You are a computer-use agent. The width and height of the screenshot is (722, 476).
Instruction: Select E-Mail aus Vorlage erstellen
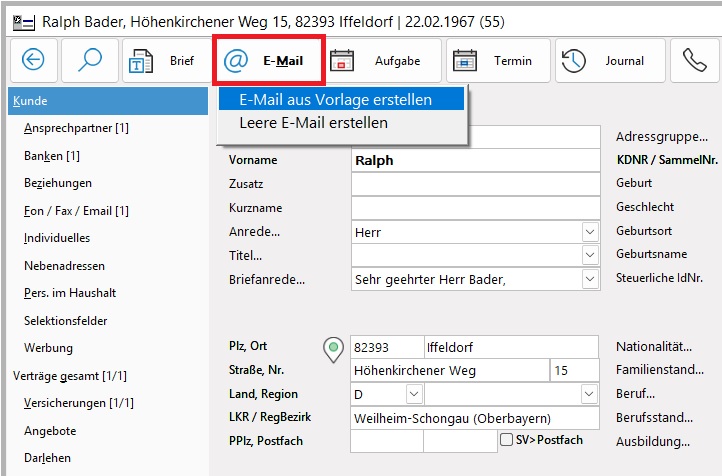tap(336, 100)
